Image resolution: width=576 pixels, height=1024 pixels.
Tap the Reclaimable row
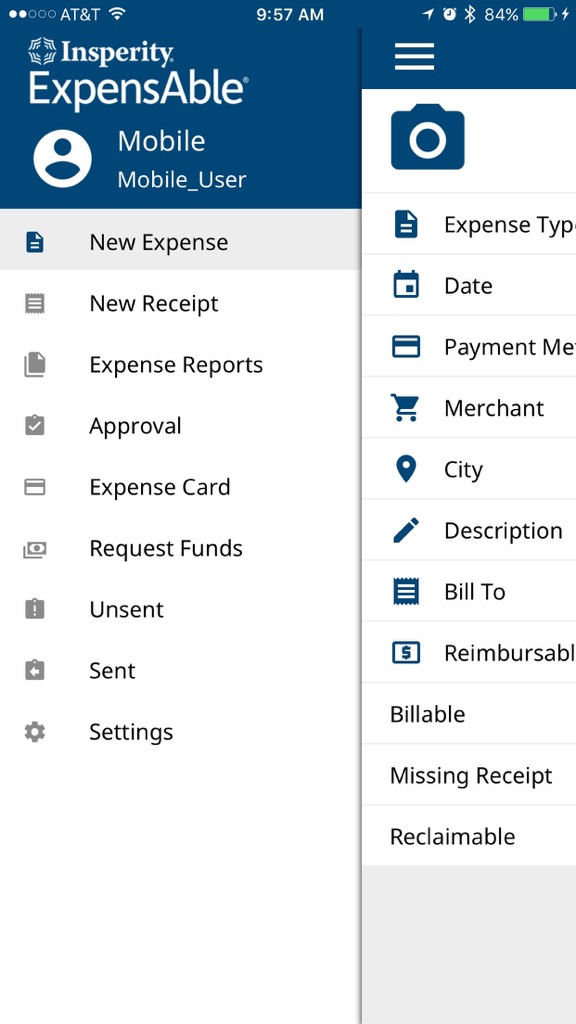(x=469, y=837)
